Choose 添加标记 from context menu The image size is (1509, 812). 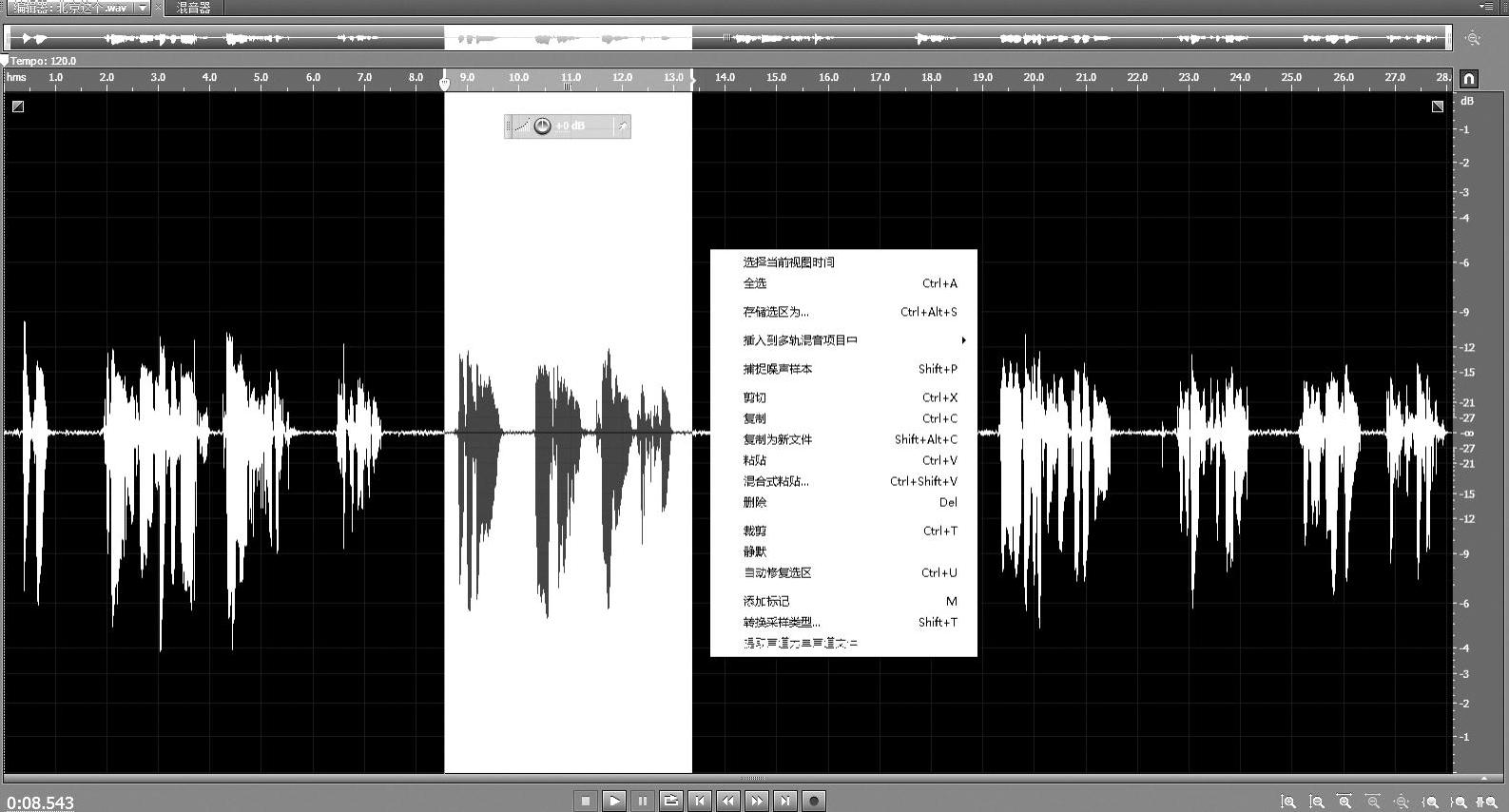pyautogui.click(x=843, y=601)
